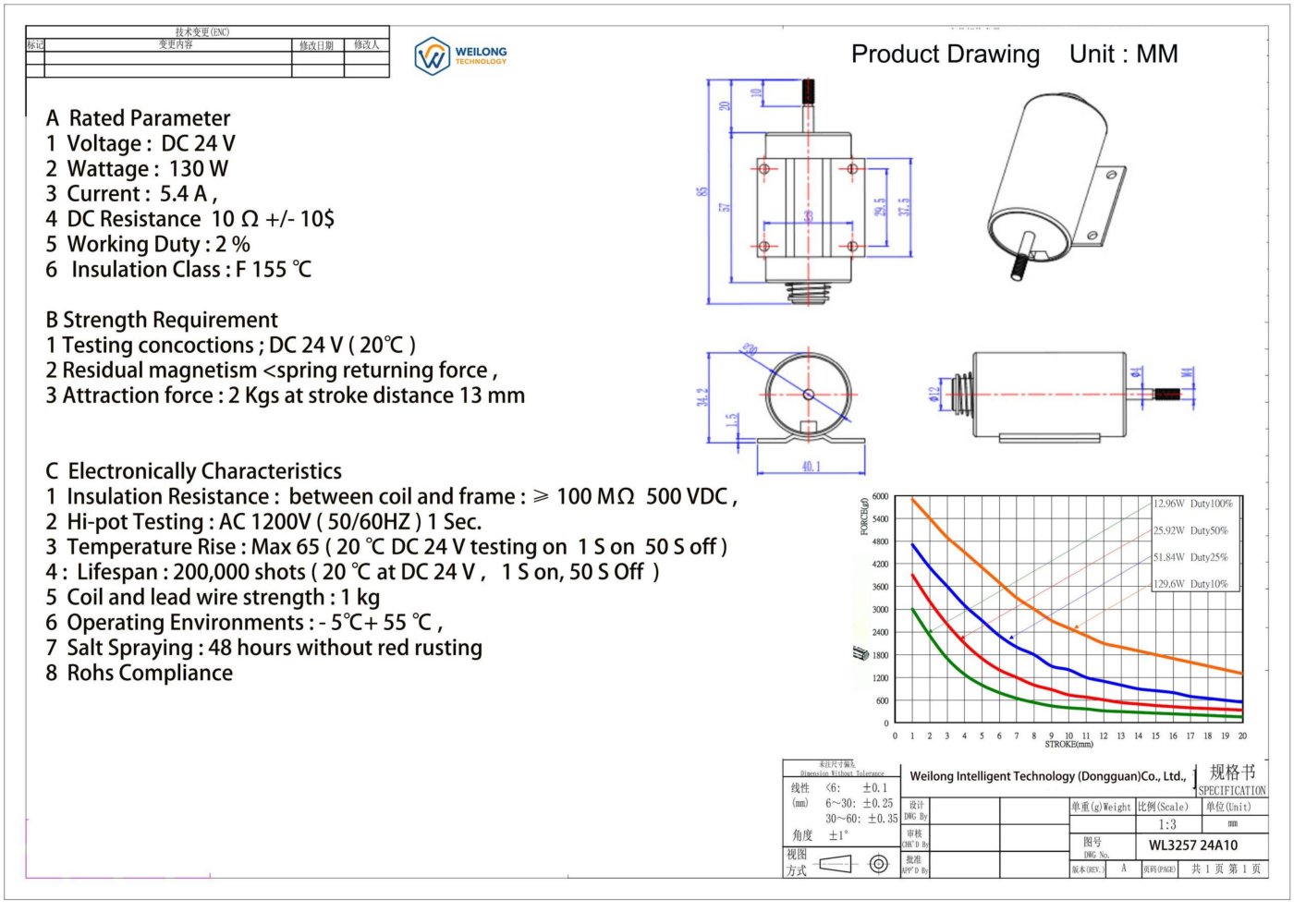Screen dimensions: 1306x924
Task: Click the "37.5" dimension on the front view
Action: (x=904, y=207)
